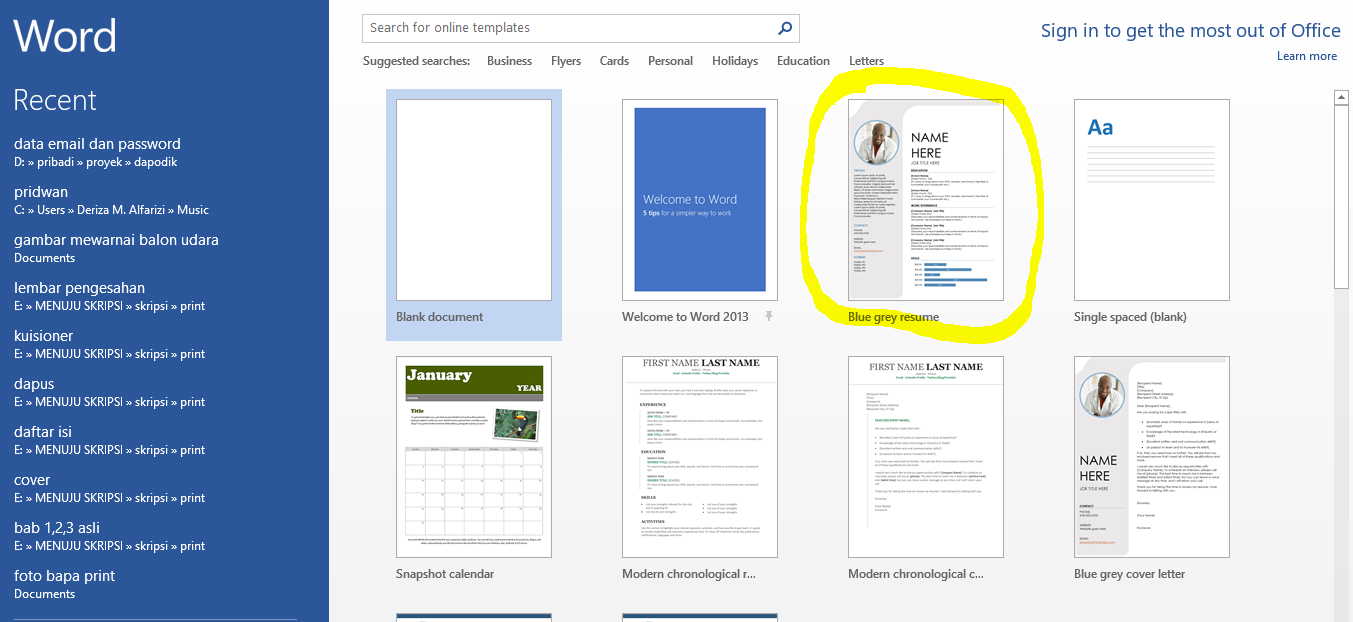The width and height of the screenshot is (1353, 622).
Task: Choose the Snapshot calendar template
Action: (474, 457)
